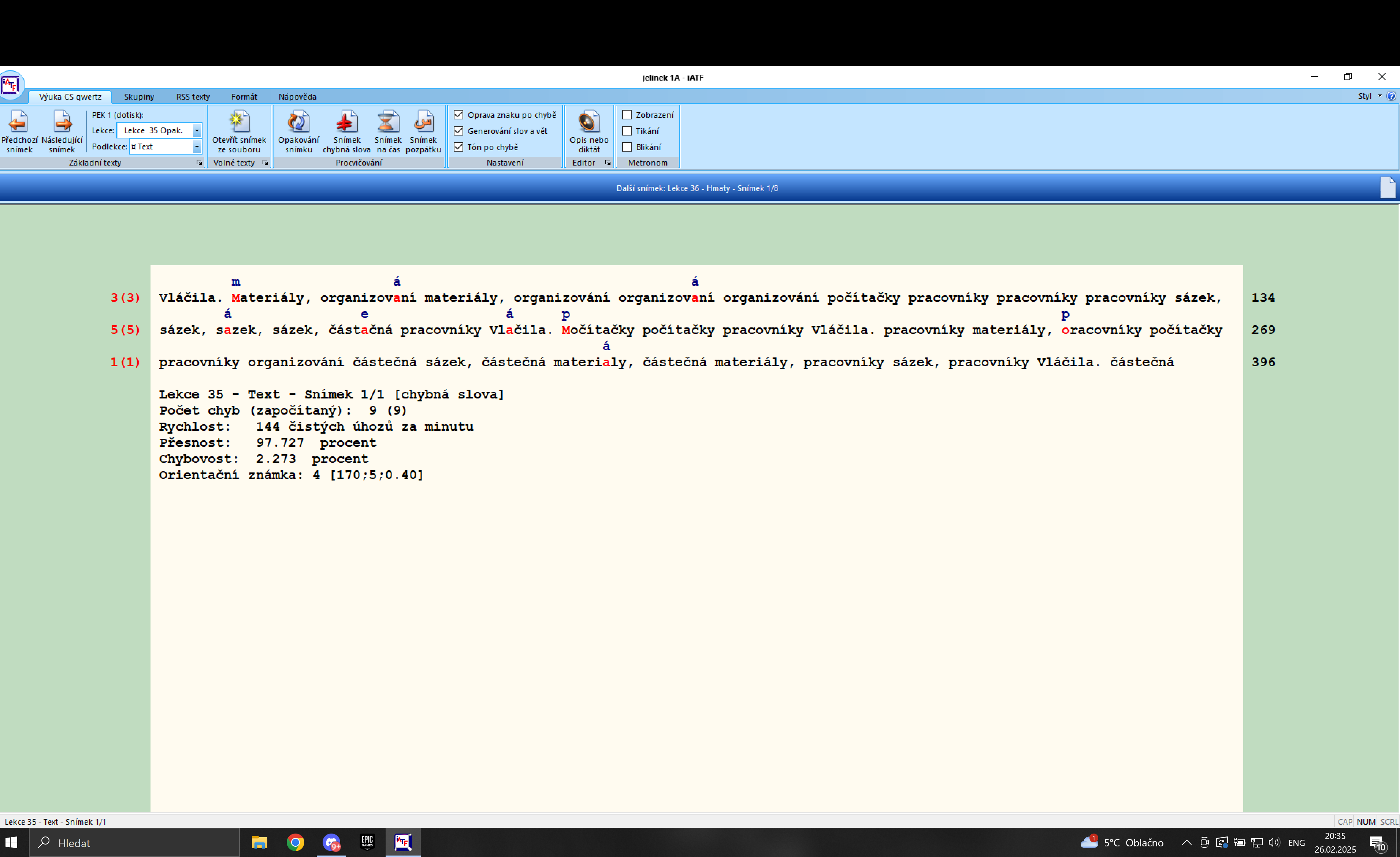The image size is (1400, 857).
Task: Open the RSS texty tab
Action: pyautogui.click(x=193, y=97)
